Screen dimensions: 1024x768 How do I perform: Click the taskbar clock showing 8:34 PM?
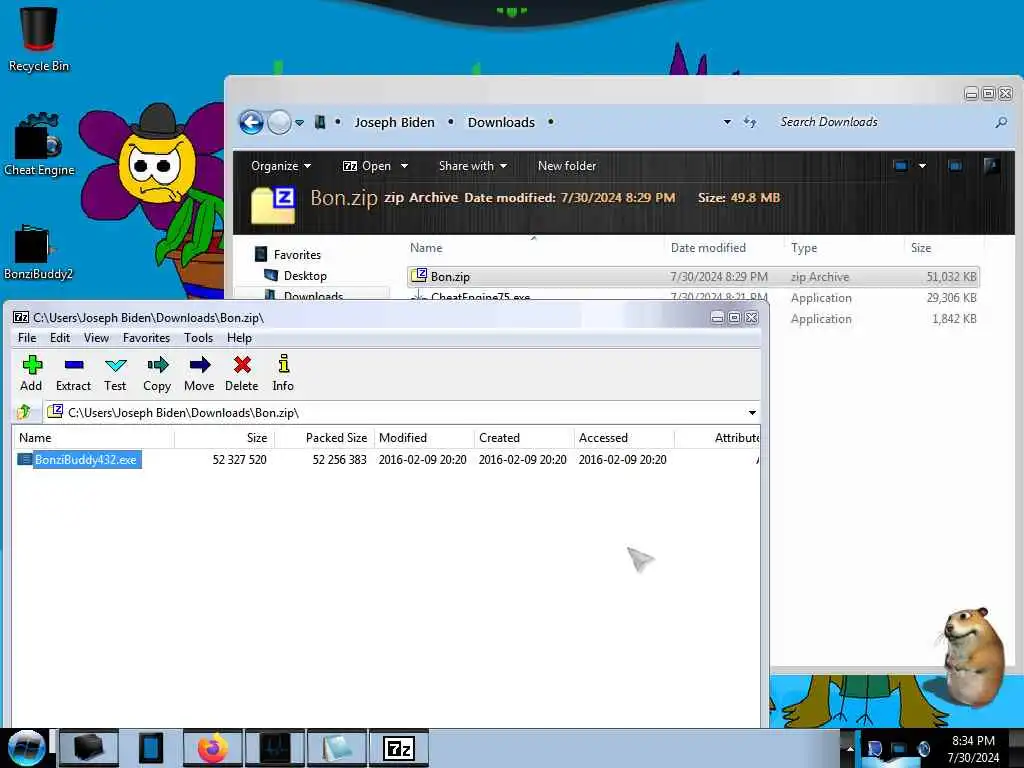pyautogui.click(x=973, y=749)
